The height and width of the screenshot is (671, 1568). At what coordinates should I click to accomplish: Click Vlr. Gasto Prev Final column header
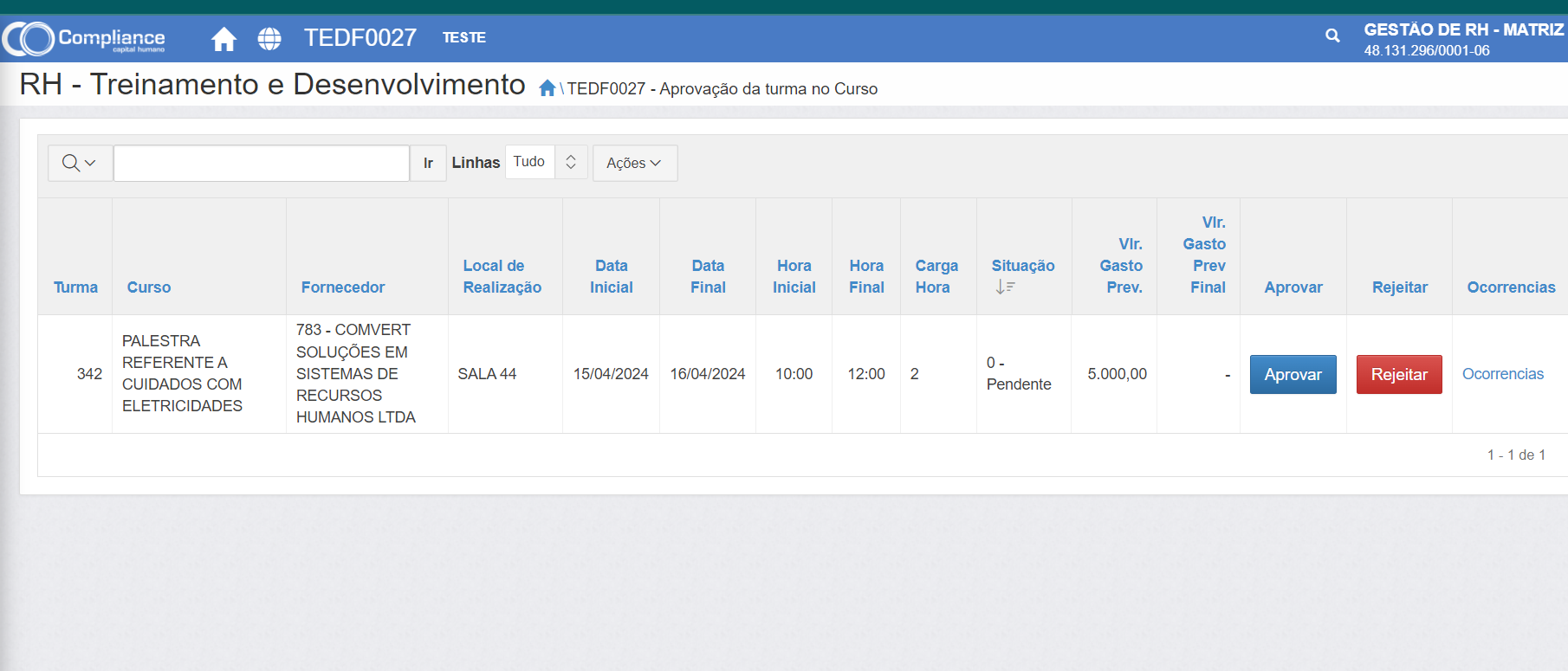point(1204,255)
